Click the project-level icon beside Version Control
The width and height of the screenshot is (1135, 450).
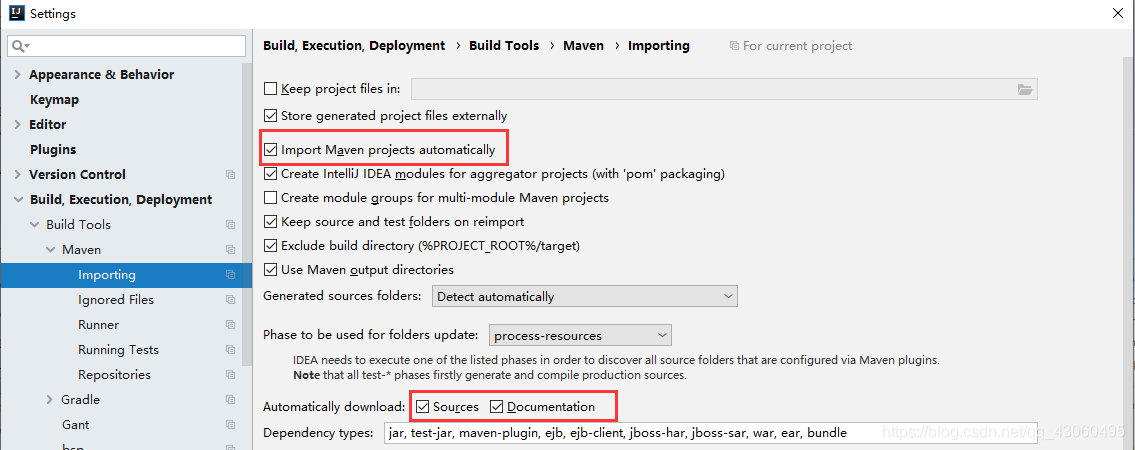230,174
